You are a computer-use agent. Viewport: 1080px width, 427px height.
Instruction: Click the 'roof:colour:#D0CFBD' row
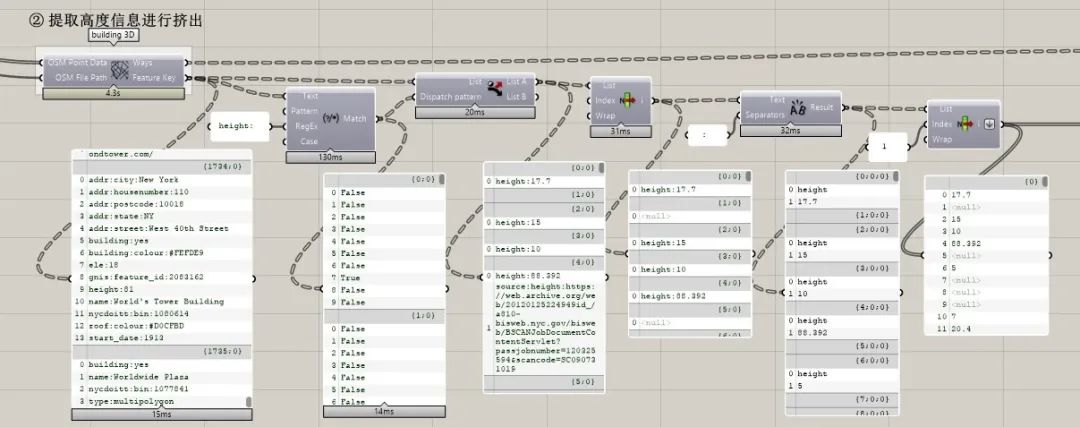point(163,326)
